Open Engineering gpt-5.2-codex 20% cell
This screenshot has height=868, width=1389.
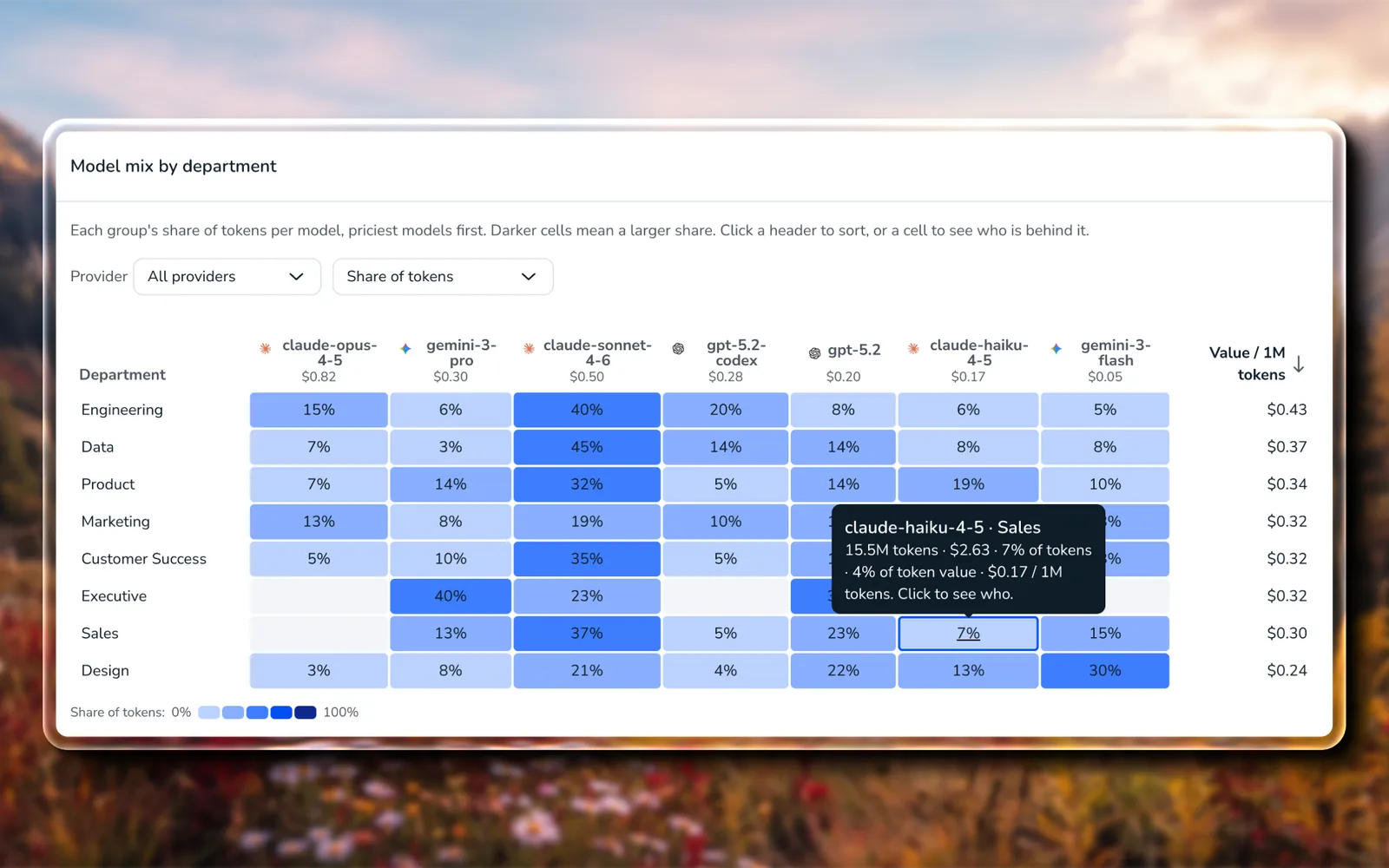(726, 410)
